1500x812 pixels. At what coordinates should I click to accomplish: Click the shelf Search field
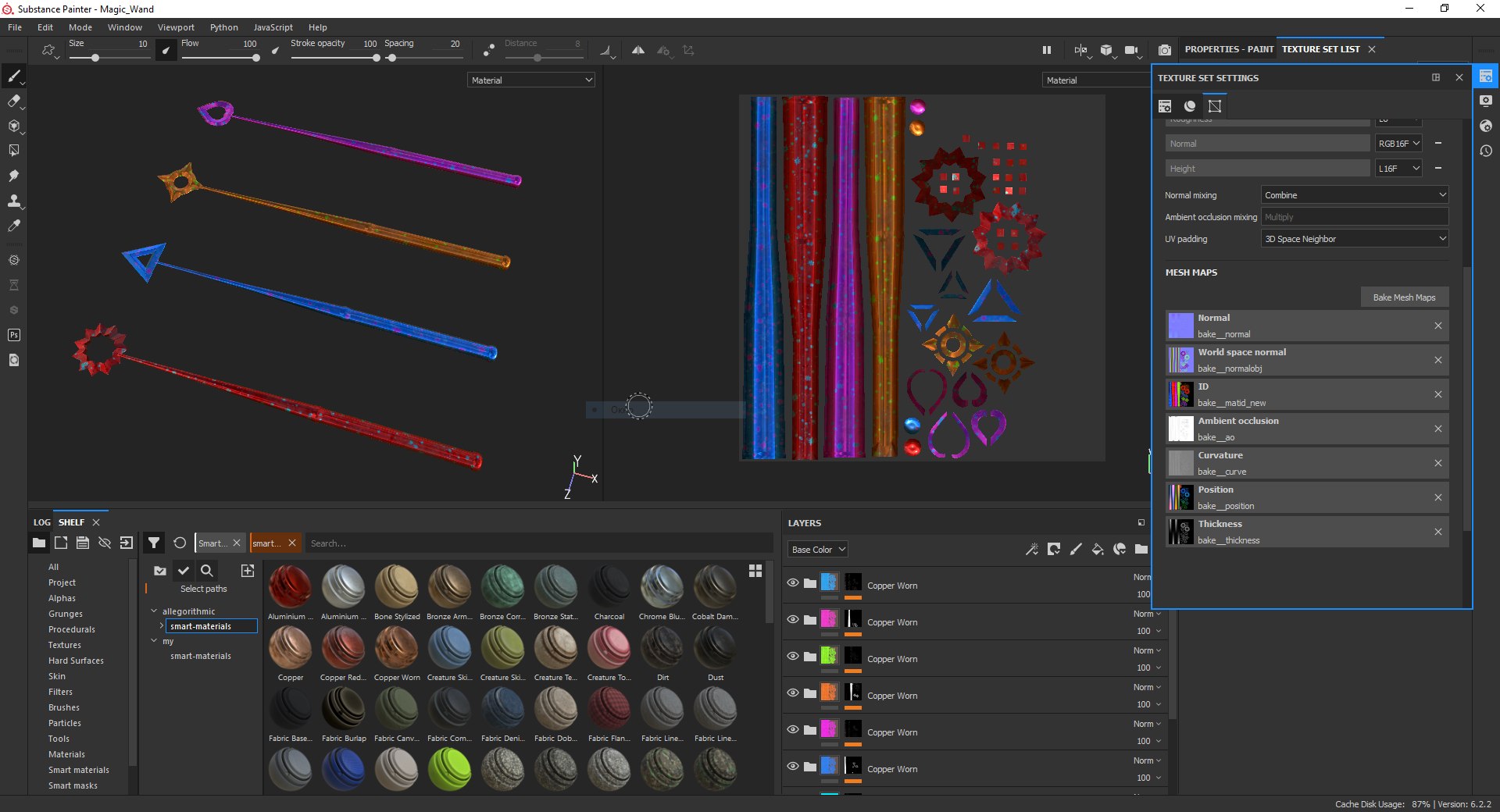[x=539, y=543]
